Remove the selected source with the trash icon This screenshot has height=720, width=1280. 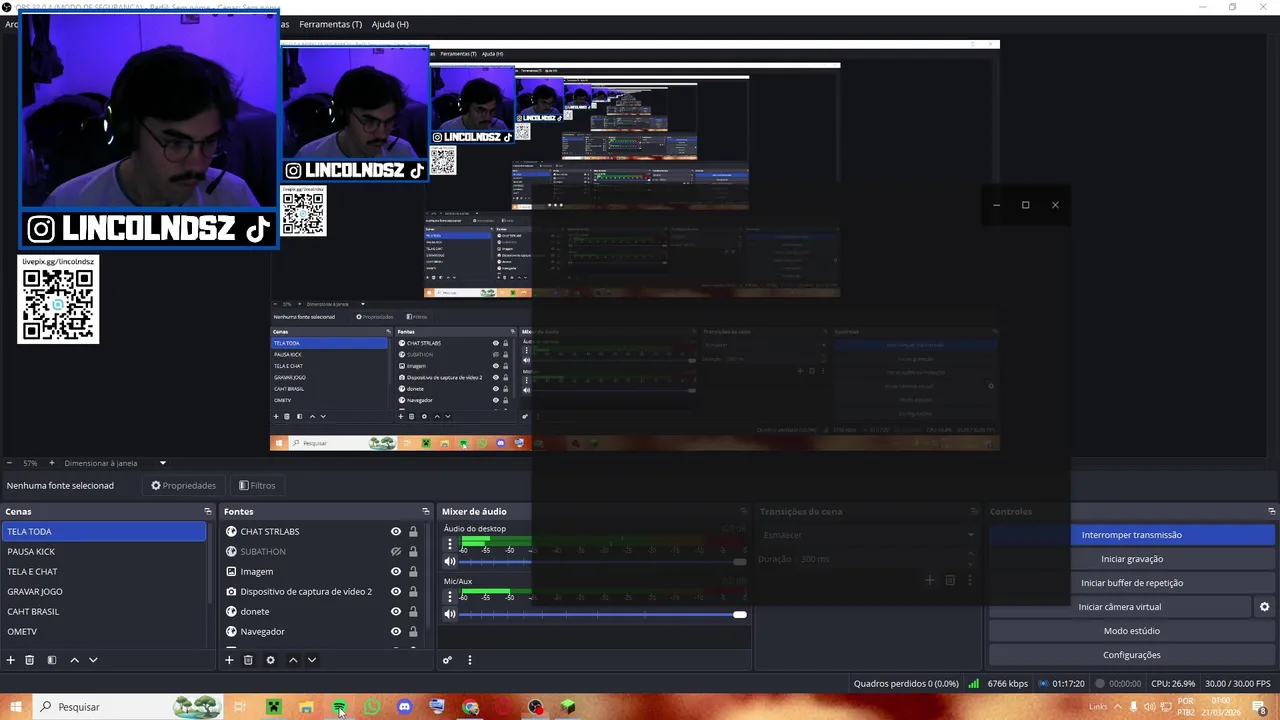pos(248,660)
